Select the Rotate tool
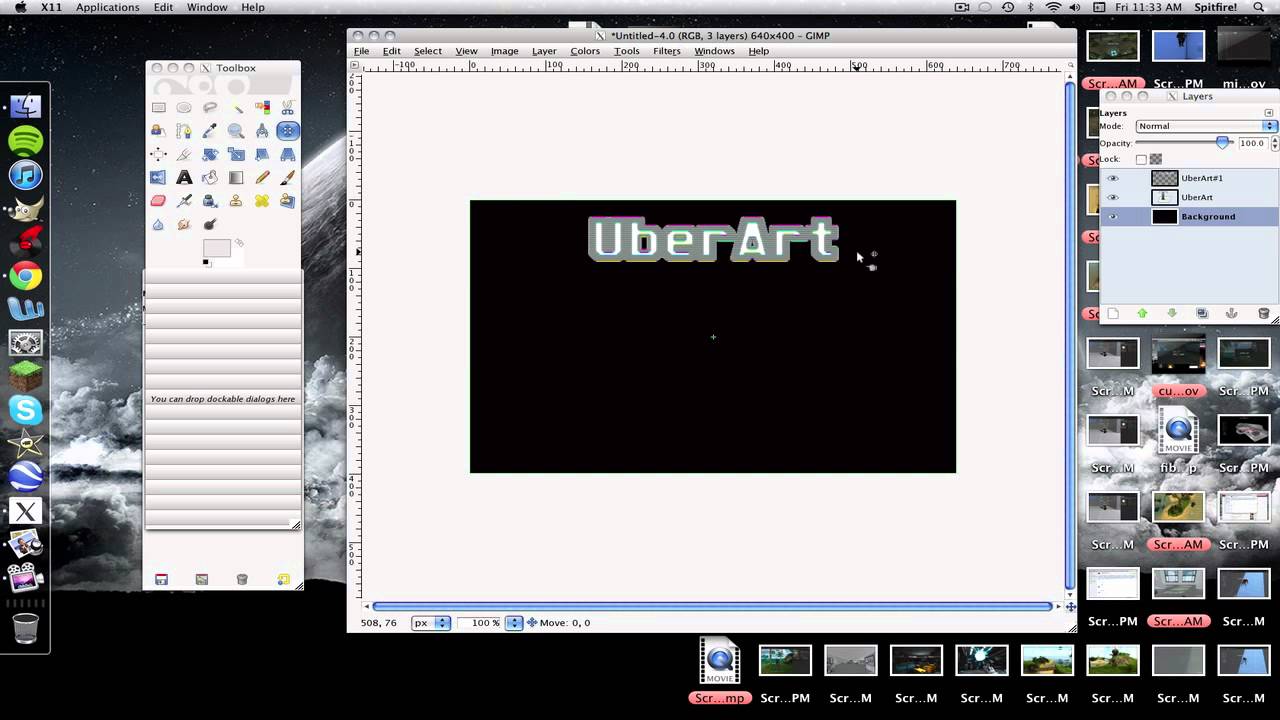This screenshot has height=720, width=1280. [x=210, y=154]
